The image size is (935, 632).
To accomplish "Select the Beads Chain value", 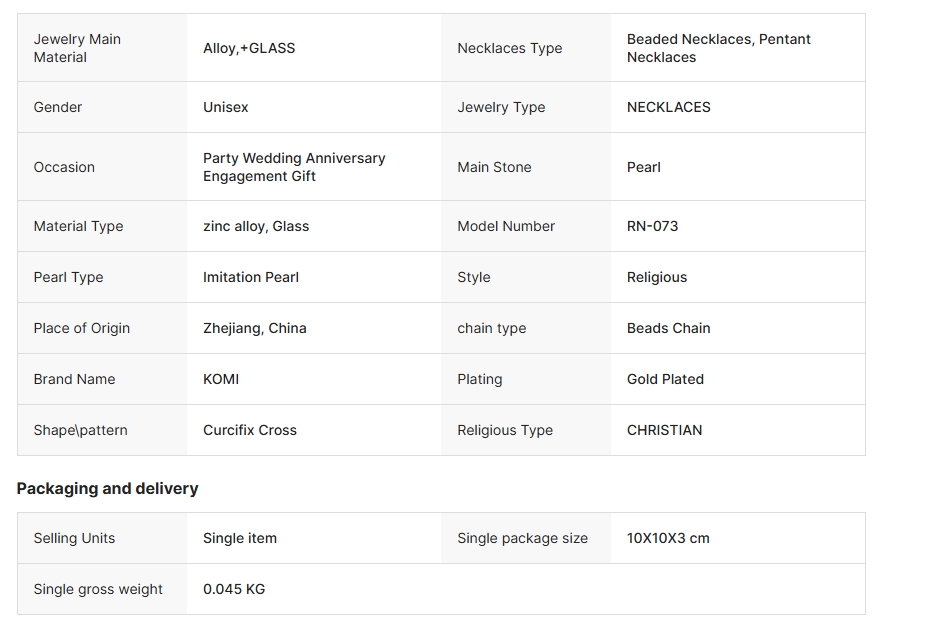I will point(668,328).
